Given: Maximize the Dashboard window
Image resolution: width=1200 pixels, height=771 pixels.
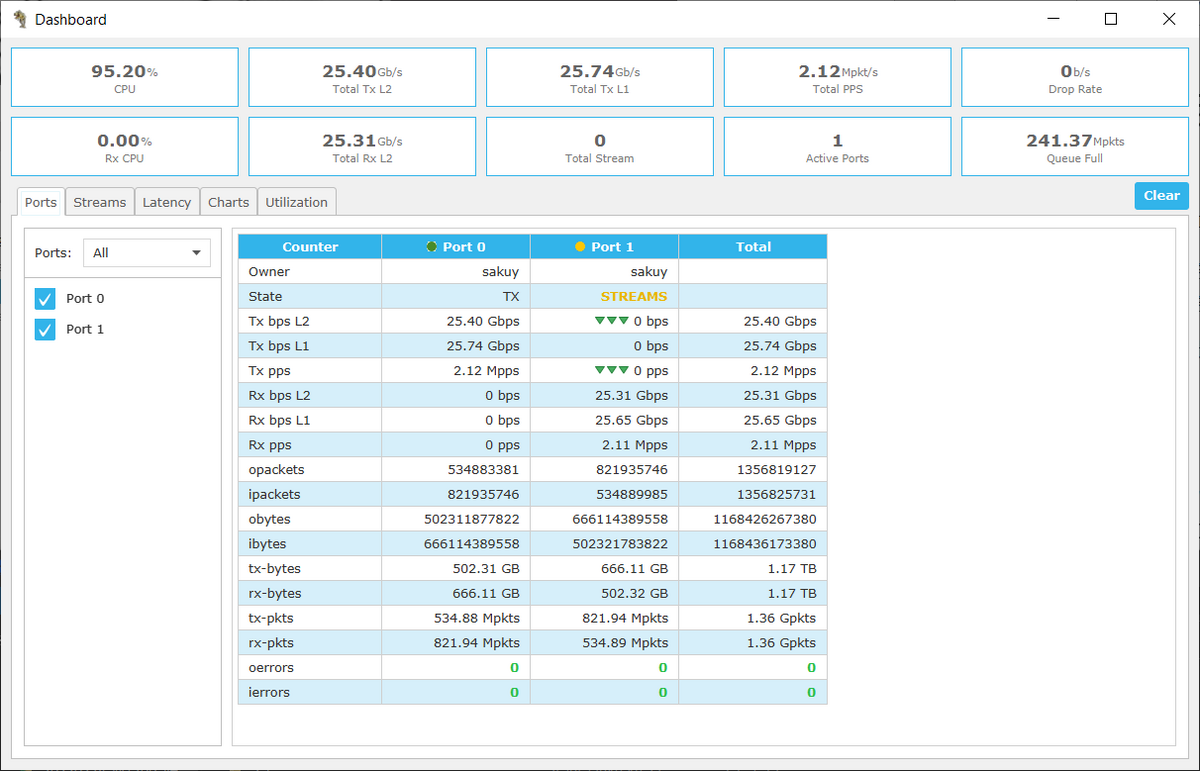Looking at the screenshot, I should [1111, 19].
